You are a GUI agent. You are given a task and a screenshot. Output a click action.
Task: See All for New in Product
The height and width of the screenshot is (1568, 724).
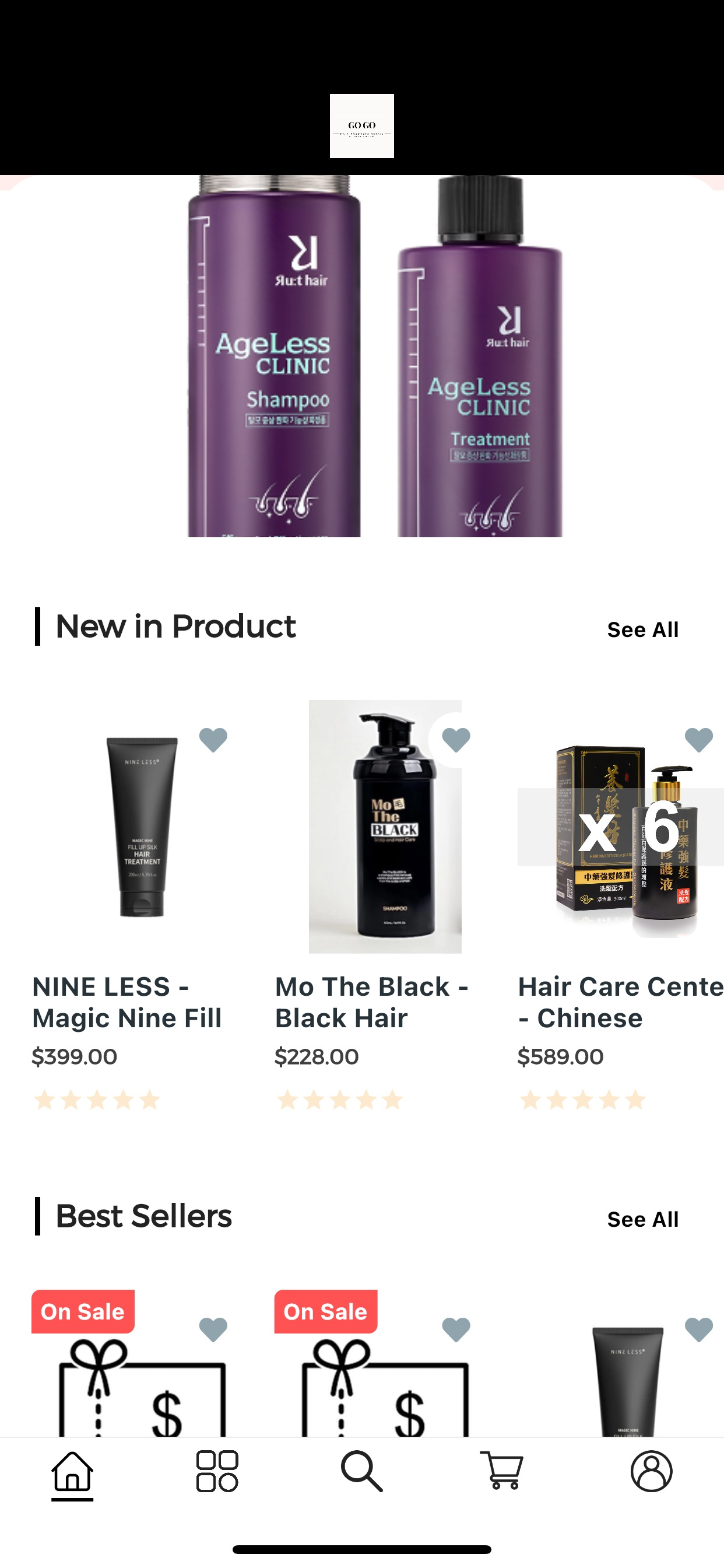(x=642, y=630)
